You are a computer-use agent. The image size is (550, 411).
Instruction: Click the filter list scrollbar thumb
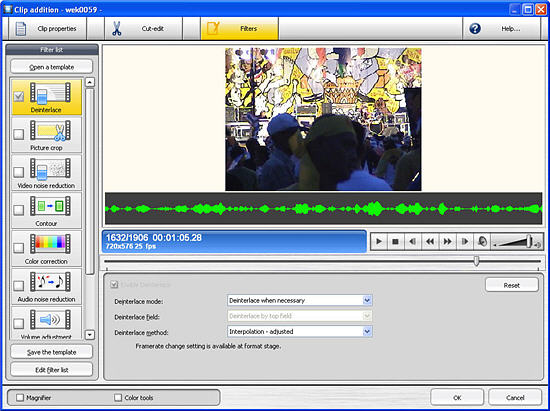click(90, 182)
